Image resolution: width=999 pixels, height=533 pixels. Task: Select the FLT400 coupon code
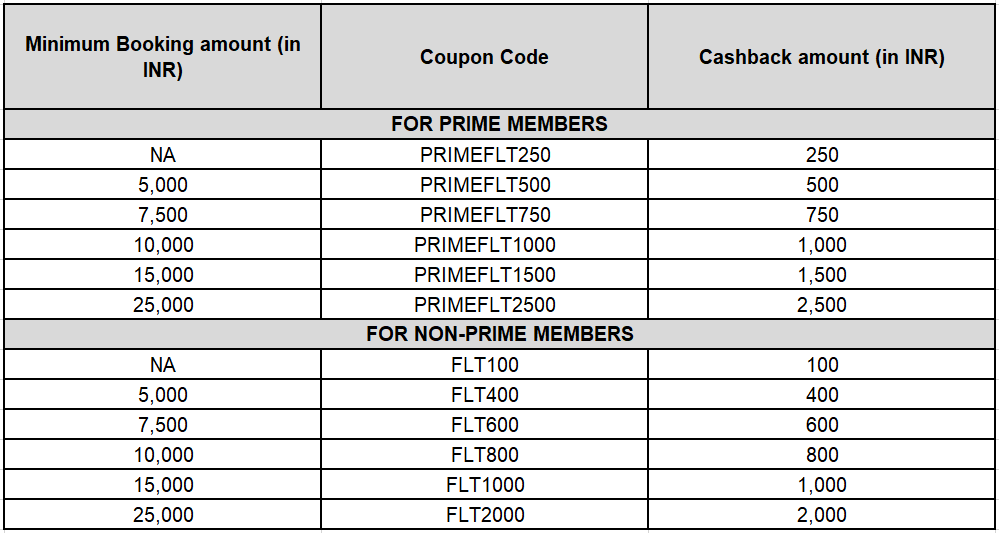(x=485, y=395)
